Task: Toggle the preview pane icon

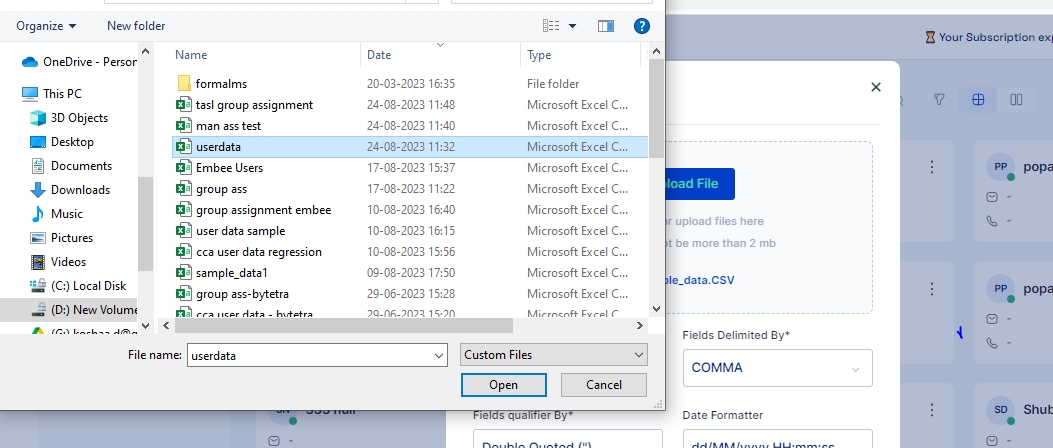Action: pos(605,26)
